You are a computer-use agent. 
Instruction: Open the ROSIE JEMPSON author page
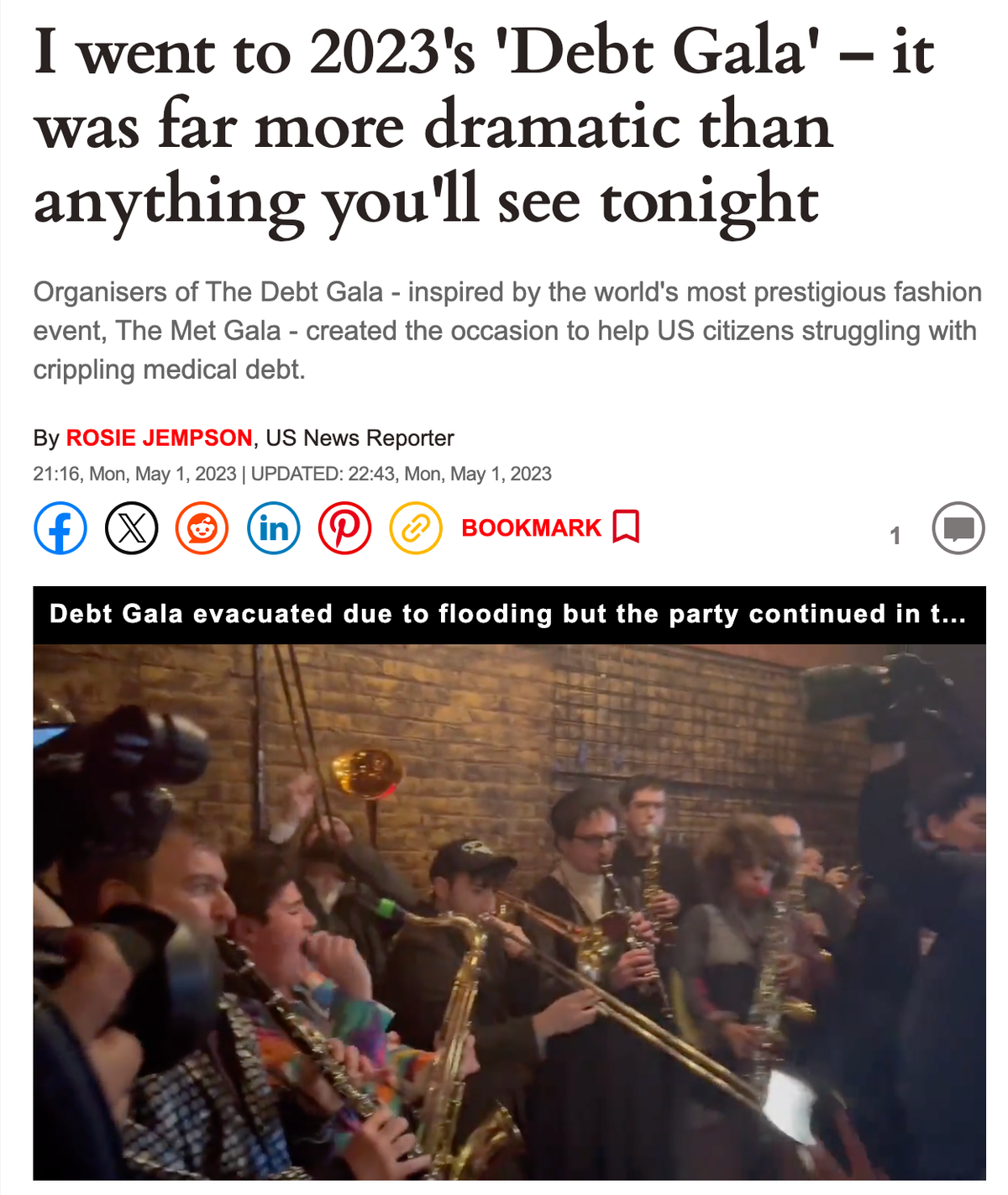point(159,438)
